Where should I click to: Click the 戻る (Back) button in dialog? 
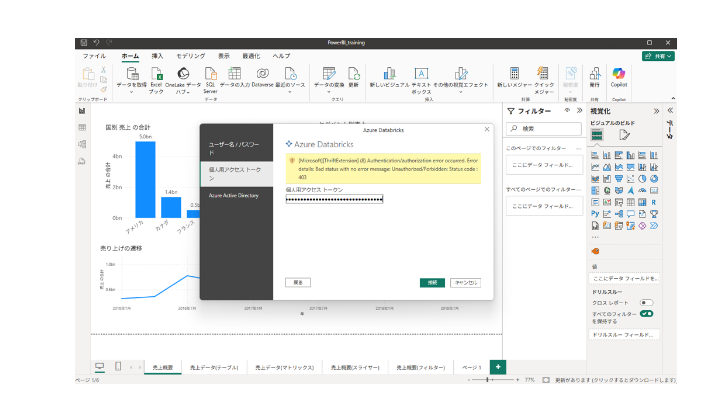coord(298,282)
